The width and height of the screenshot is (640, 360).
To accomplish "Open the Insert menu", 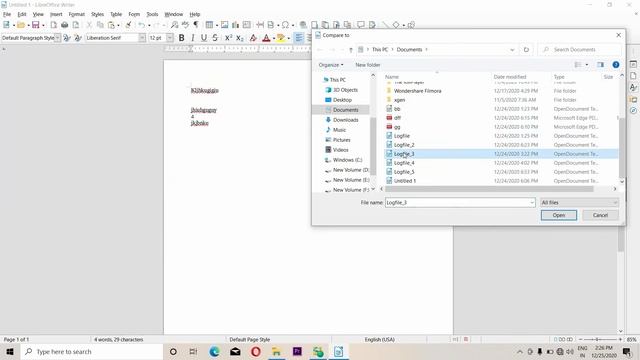I will click(56, 14).
